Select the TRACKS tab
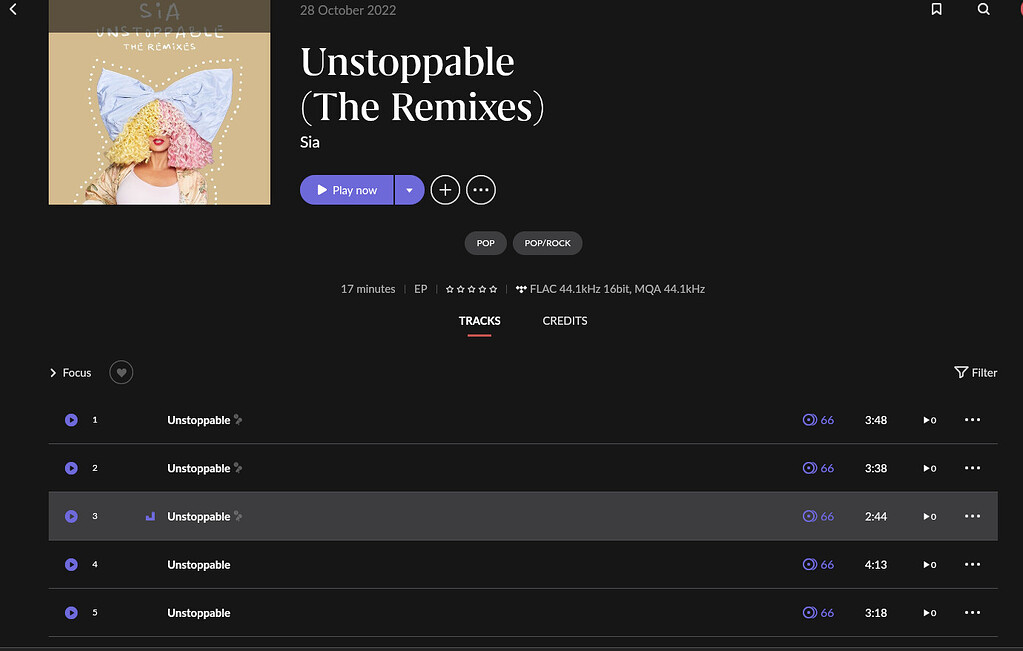 coord(479,321)
